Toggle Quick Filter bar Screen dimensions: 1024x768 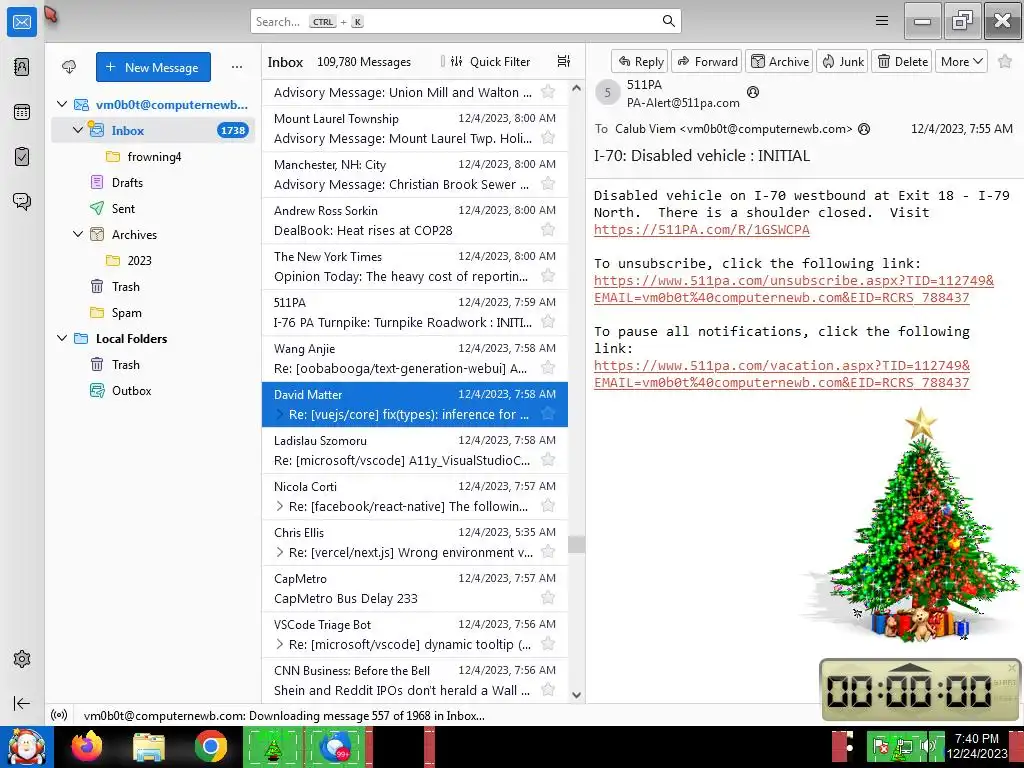490,61
